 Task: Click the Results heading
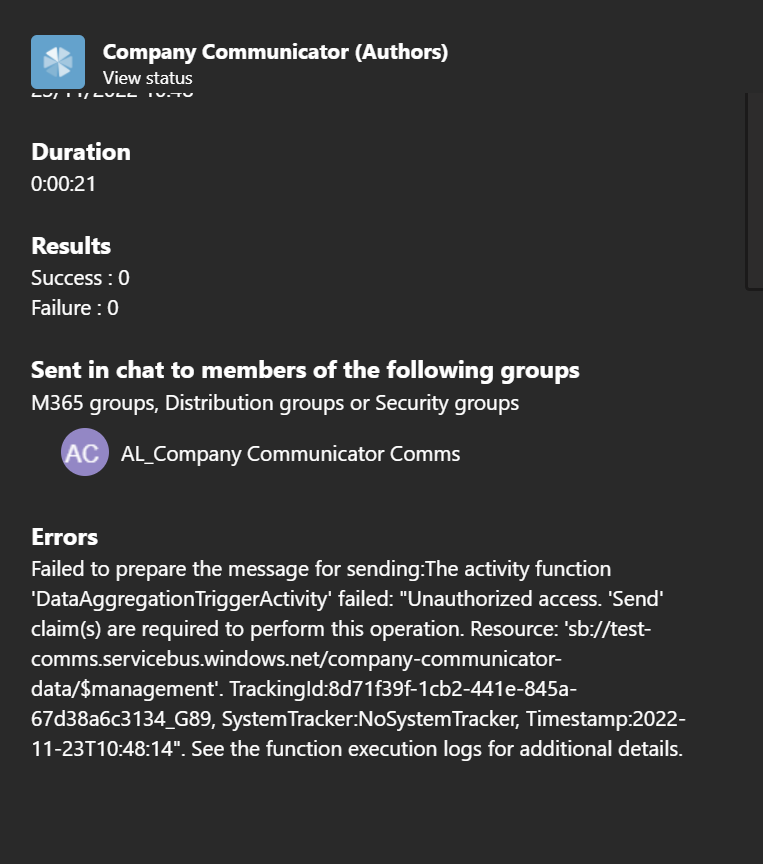(x=70, y=245)
